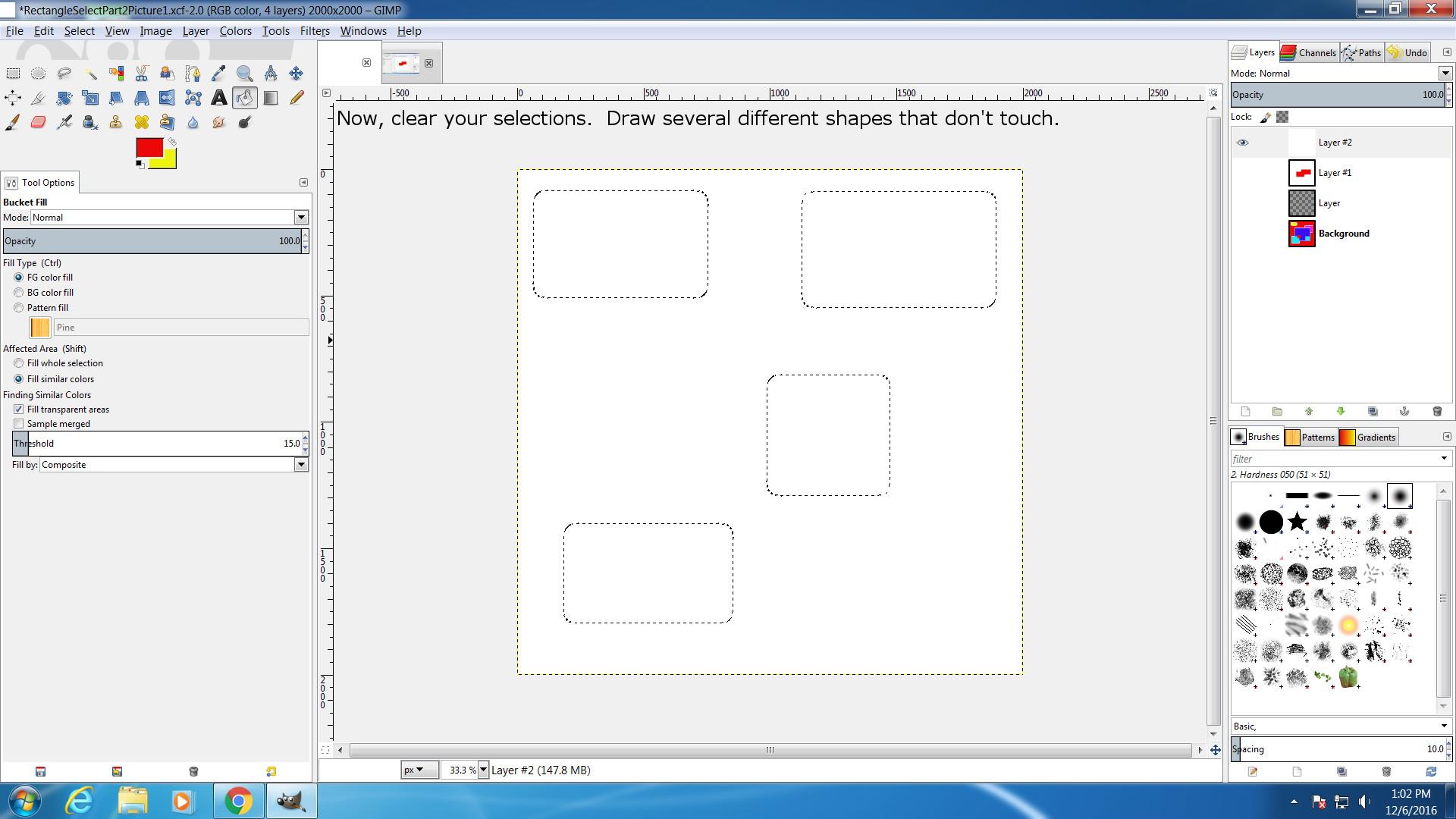Activate the Zoom magnifier tool
Viewport: 1456px width, 819px height.
pos(244,74)
